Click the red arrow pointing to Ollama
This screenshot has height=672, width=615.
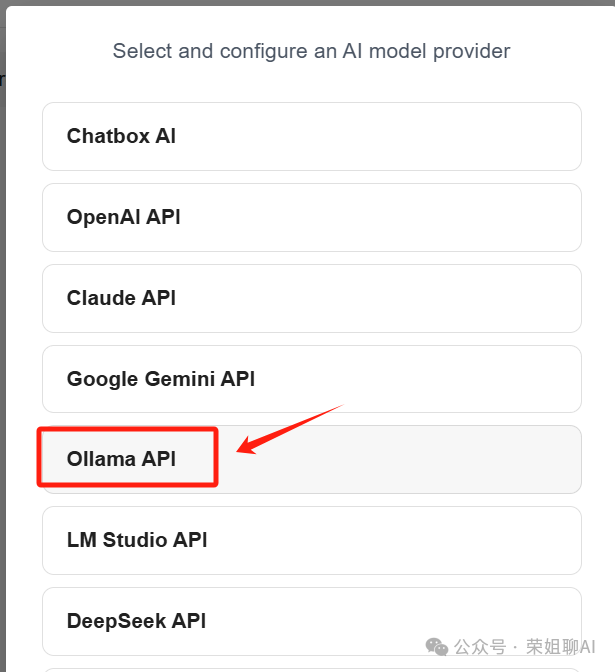[x=290, y=429]
